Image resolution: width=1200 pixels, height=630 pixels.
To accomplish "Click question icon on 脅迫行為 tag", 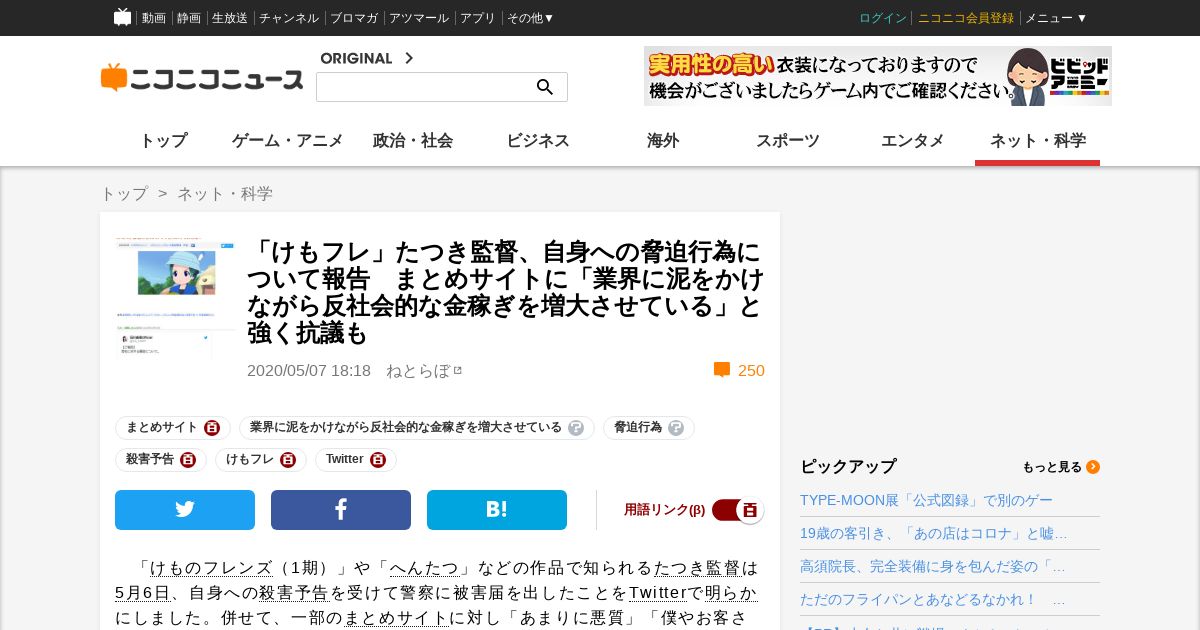I will [676, 428].
